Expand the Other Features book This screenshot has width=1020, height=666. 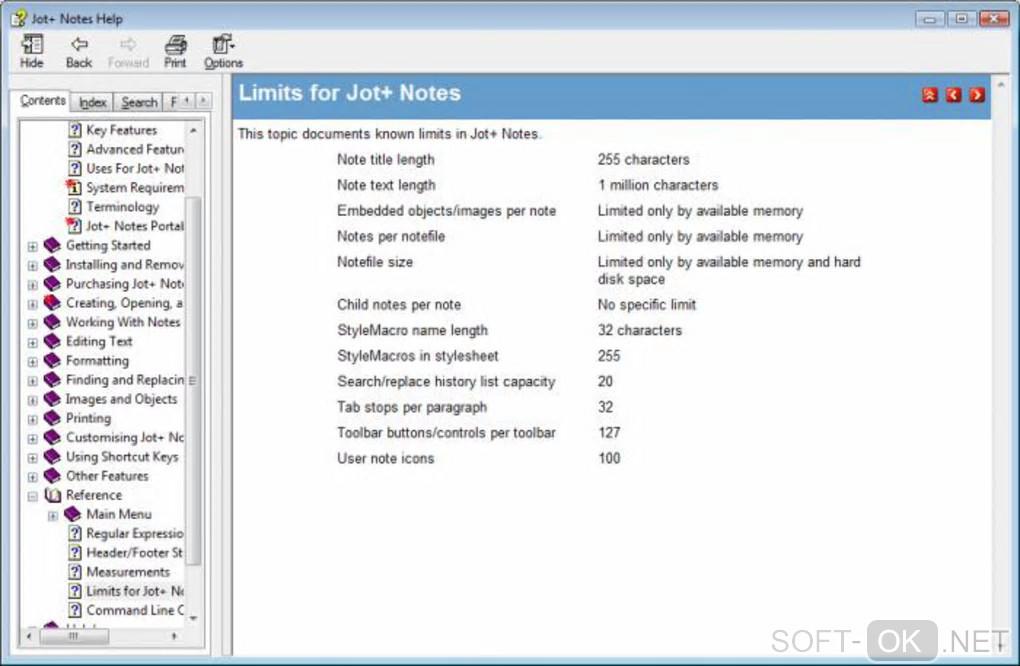[33, 477]
